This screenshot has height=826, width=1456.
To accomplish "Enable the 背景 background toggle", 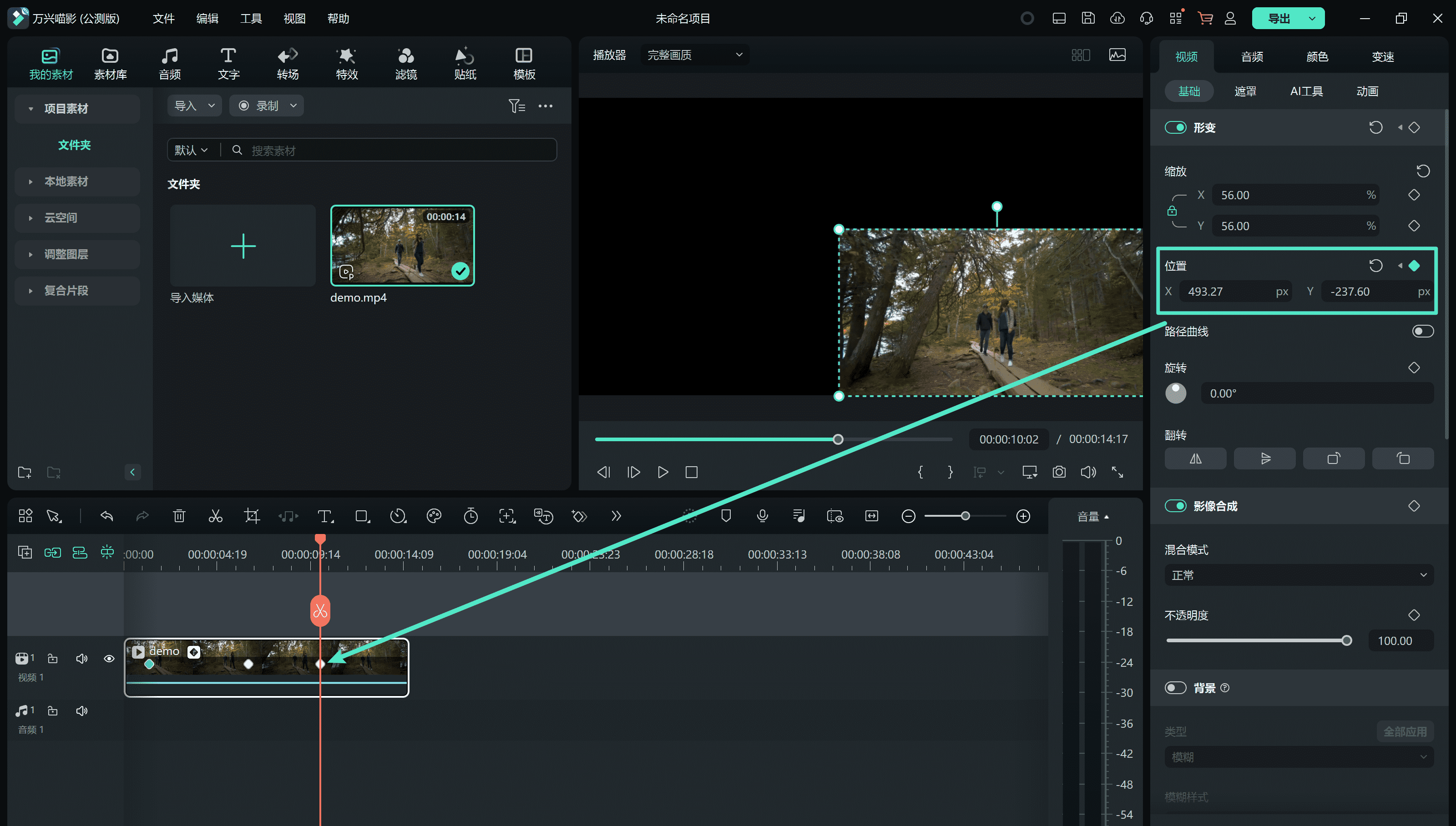I will 1175,688.
